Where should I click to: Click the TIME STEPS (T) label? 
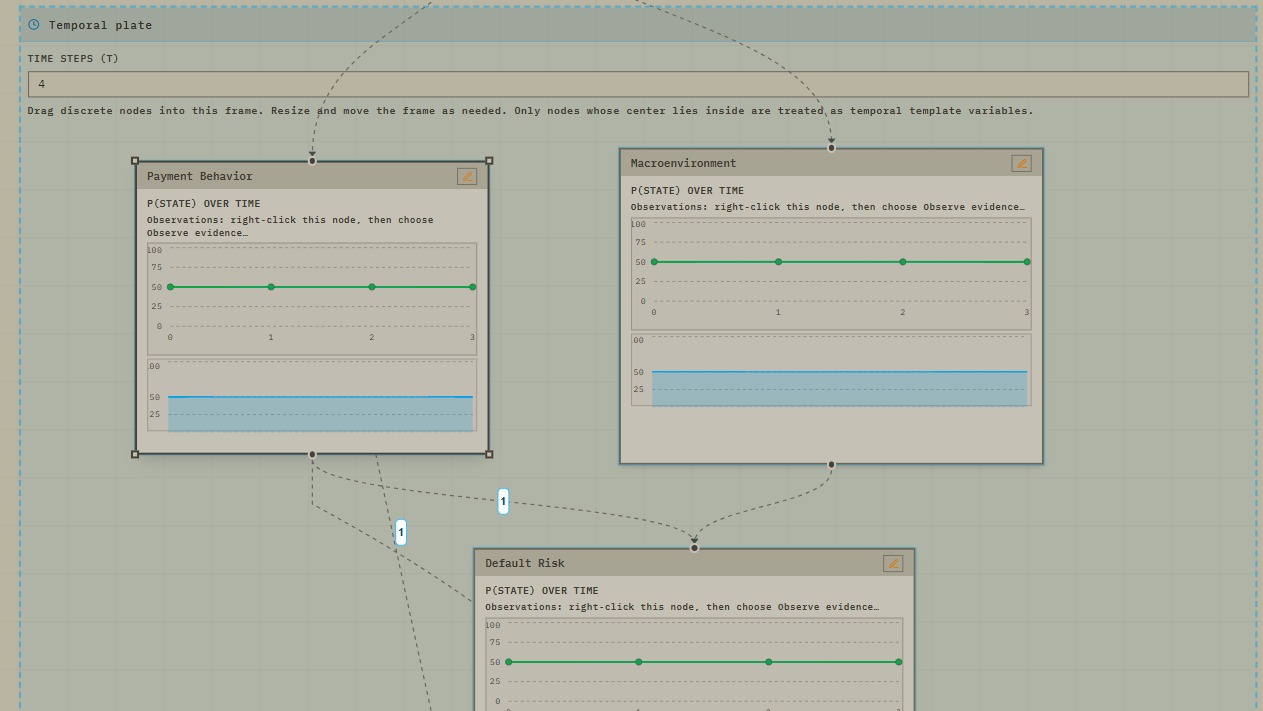tap(73, 59)
